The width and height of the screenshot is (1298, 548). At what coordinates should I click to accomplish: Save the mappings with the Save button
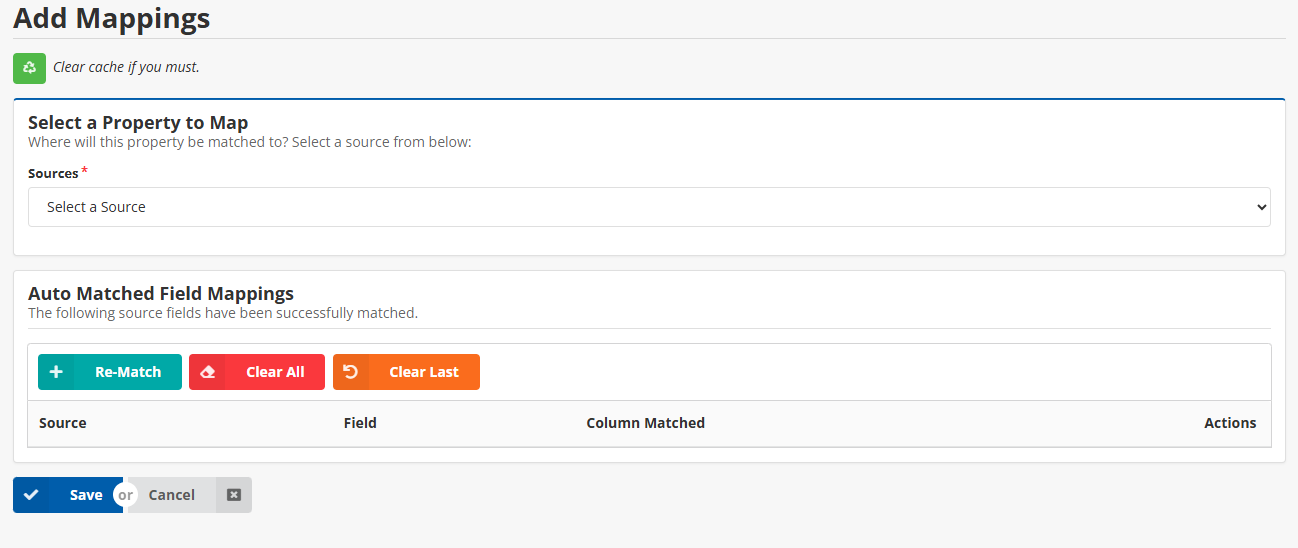[x=85, y=495]
